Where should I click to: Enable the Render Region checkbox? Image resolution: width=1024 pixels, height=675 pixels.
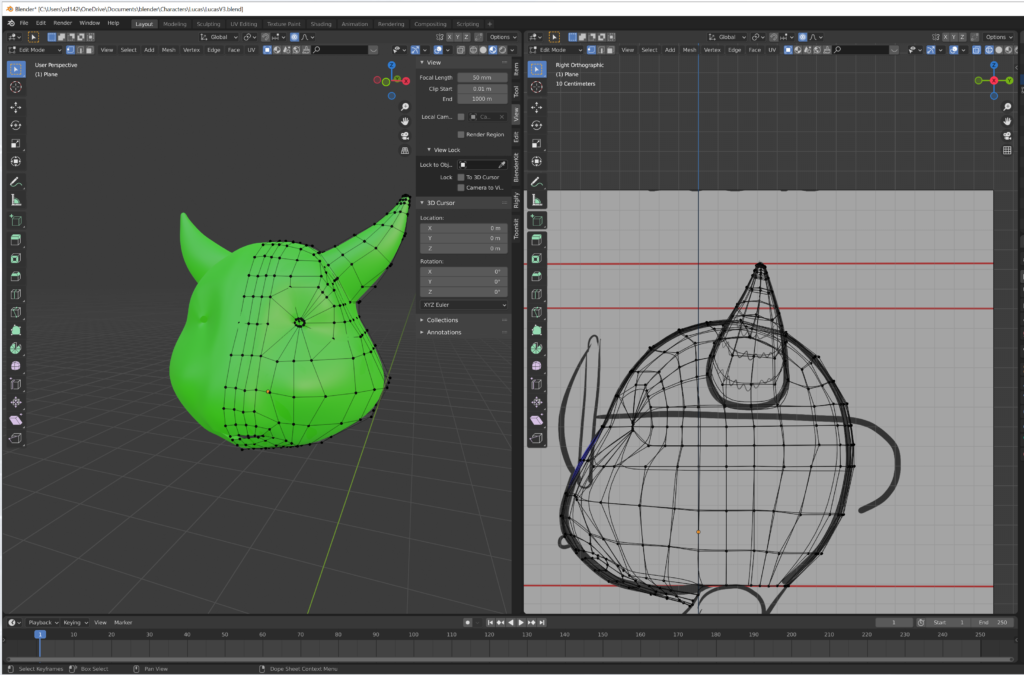click(x=461, y=134)
